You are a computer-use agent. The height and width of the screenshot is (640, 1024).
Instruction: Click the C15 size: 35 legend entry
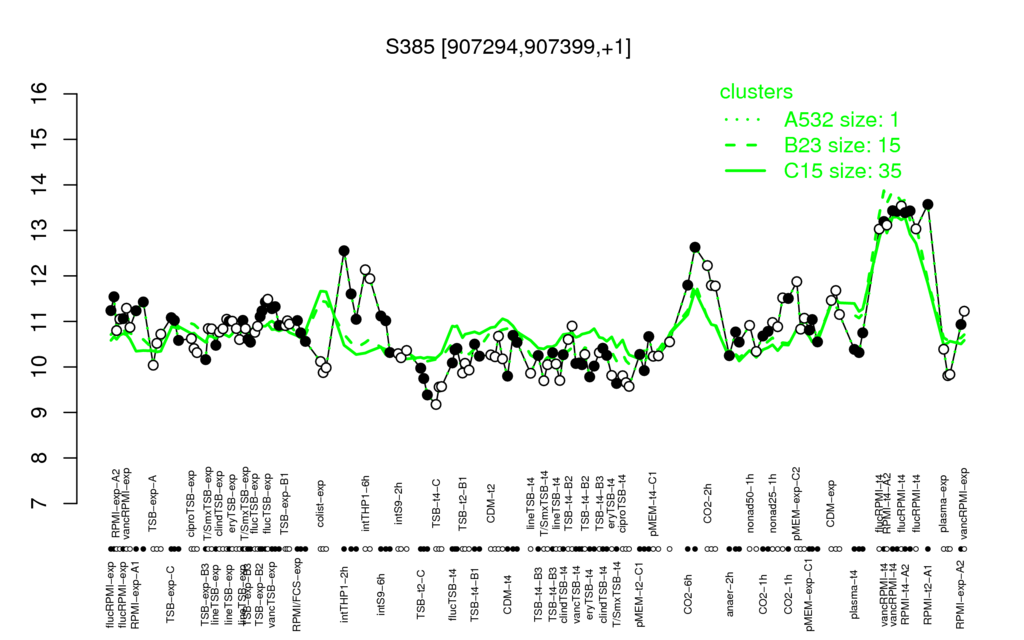coord(843,171)
